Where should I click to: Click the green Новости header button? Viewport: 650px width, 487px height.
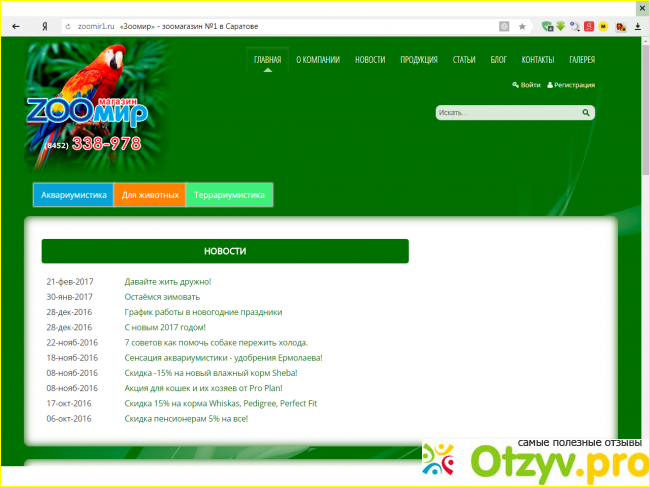[225, 251]
